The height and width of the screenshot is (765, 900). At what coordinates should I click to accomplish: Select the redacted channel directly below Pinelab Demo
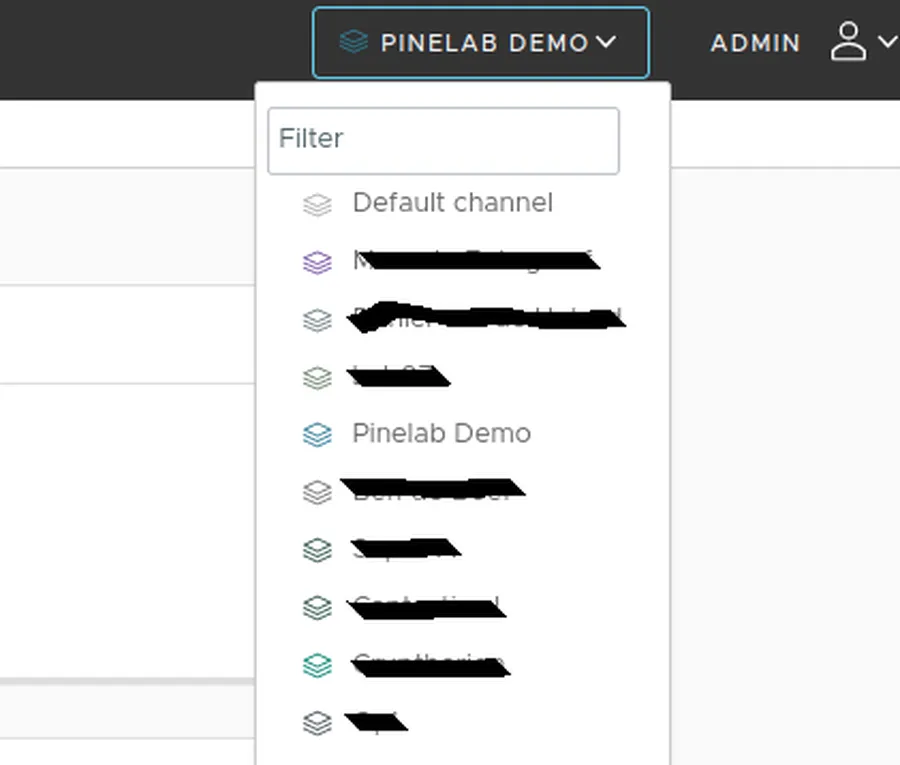pyautogui.click(x=432, y=490)
